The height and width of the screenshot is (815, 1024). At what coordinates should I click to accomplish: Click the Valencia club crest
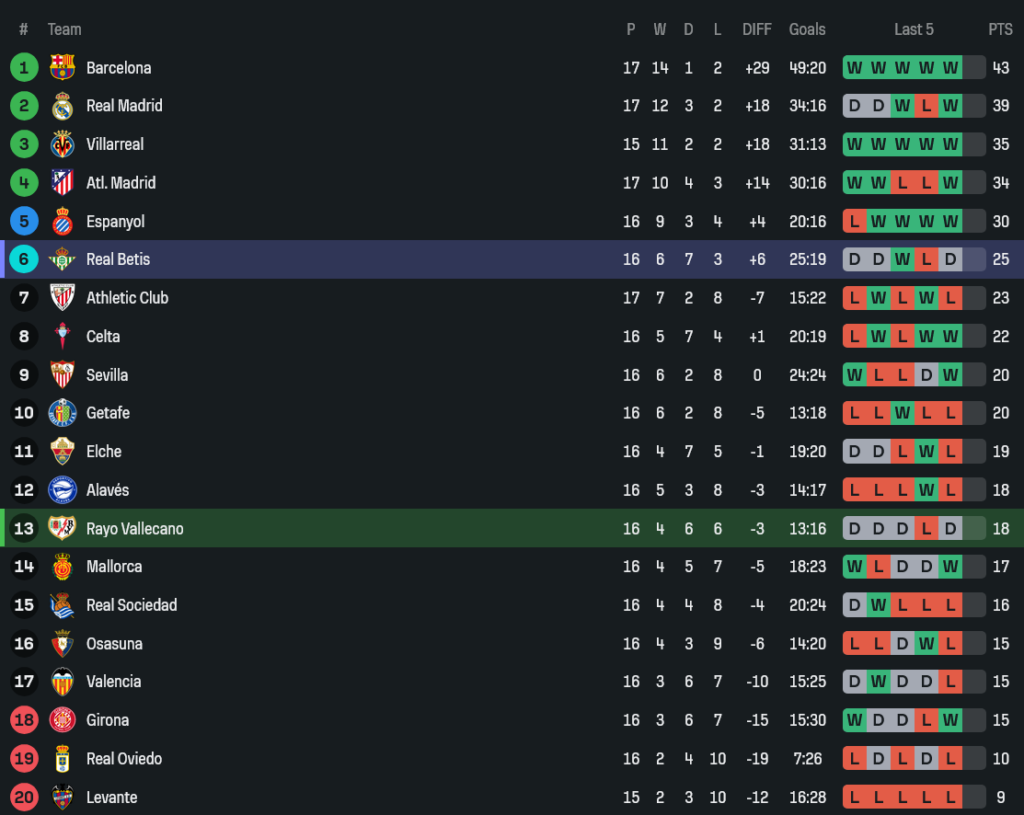62,682
